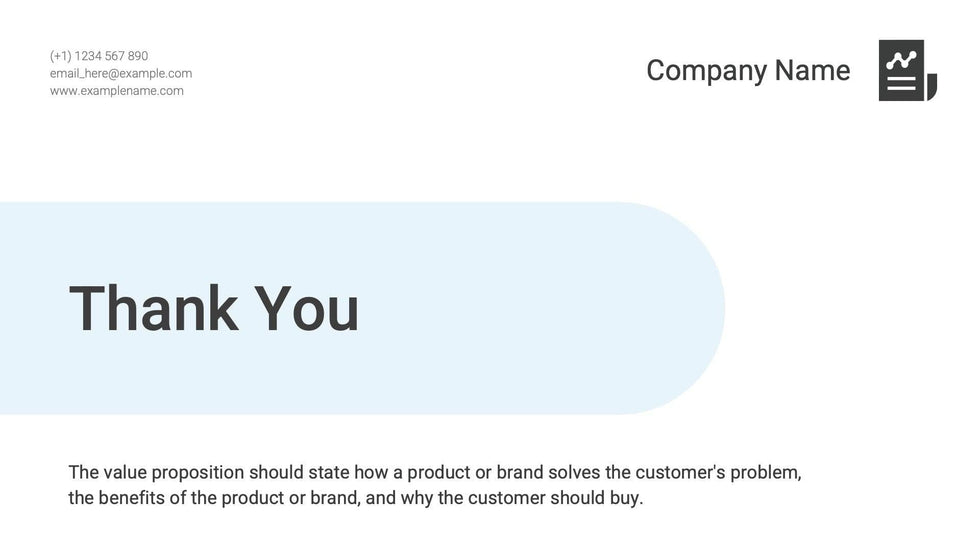Screen dimensions: 980x551
Task: Select the Thank You heading
Action: (214, 308)
